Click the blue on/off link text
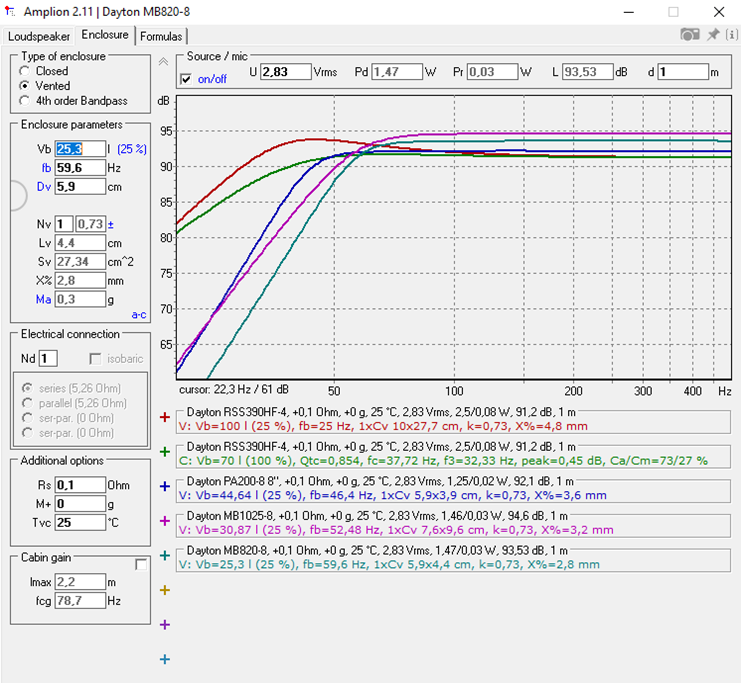The height and width of the screenshot is (688, 742). (x=212, y=79)
